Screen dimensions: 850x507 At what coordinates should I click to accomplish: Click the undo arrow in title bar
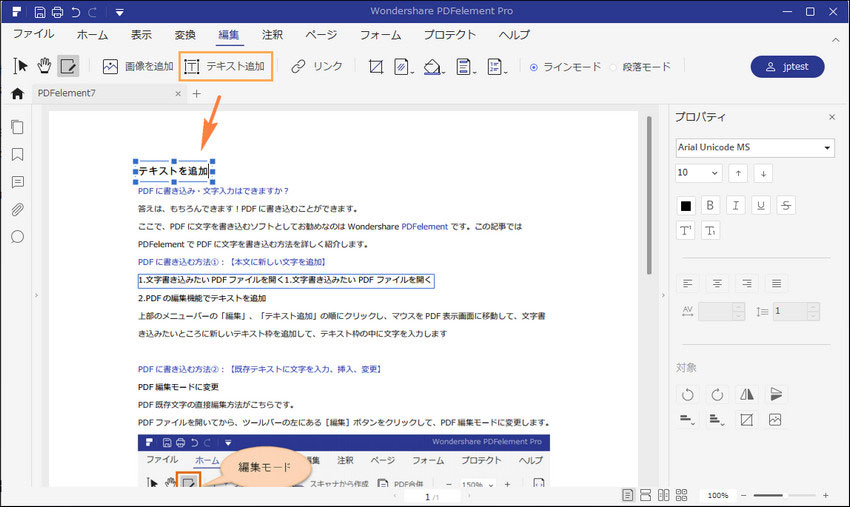pyautogui.click(x=75, y=11)
